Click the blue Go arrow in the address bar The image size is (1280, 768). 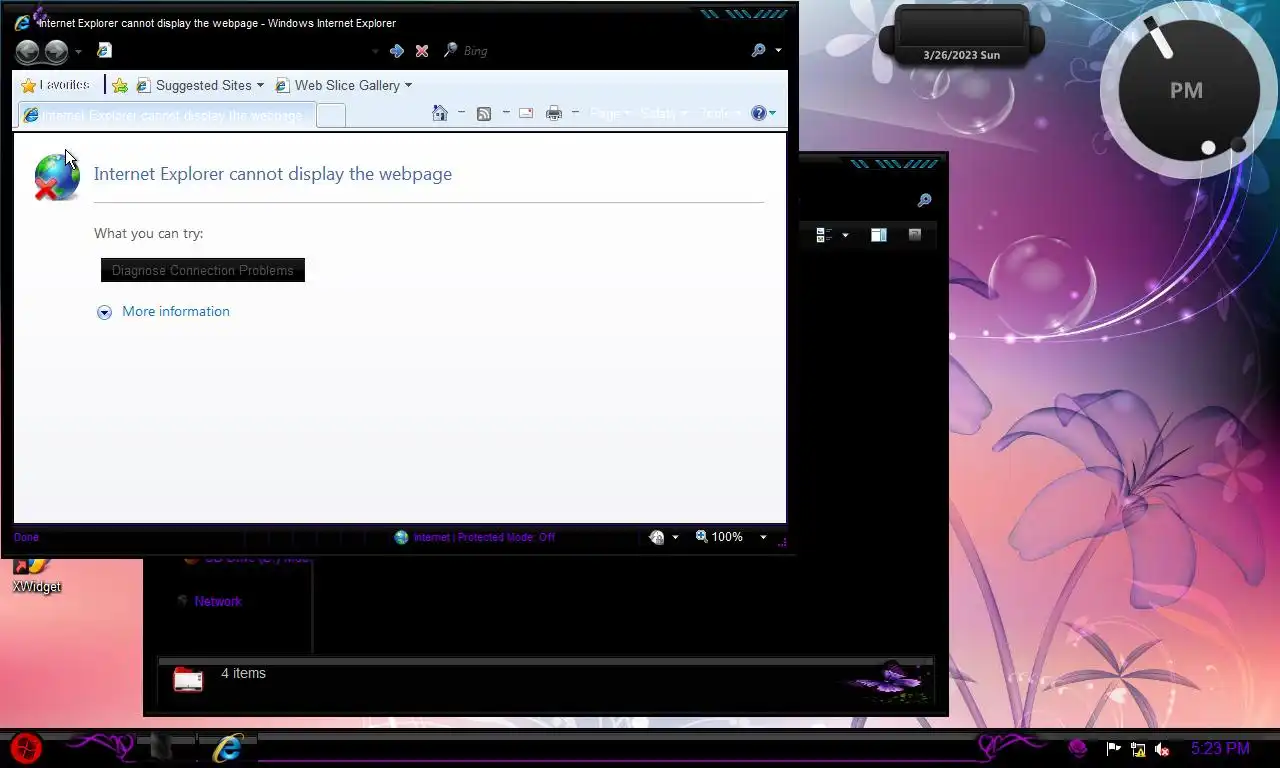(x=397, y=51)
